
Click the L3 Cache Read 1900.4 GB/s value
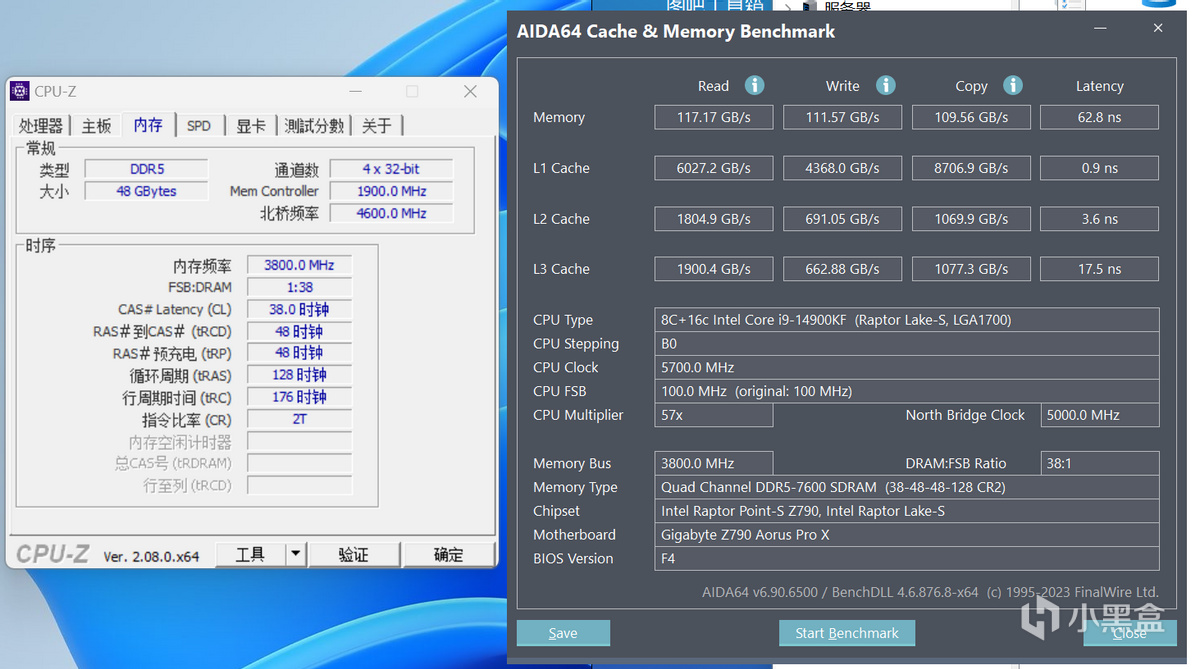(x=714, y=269)
